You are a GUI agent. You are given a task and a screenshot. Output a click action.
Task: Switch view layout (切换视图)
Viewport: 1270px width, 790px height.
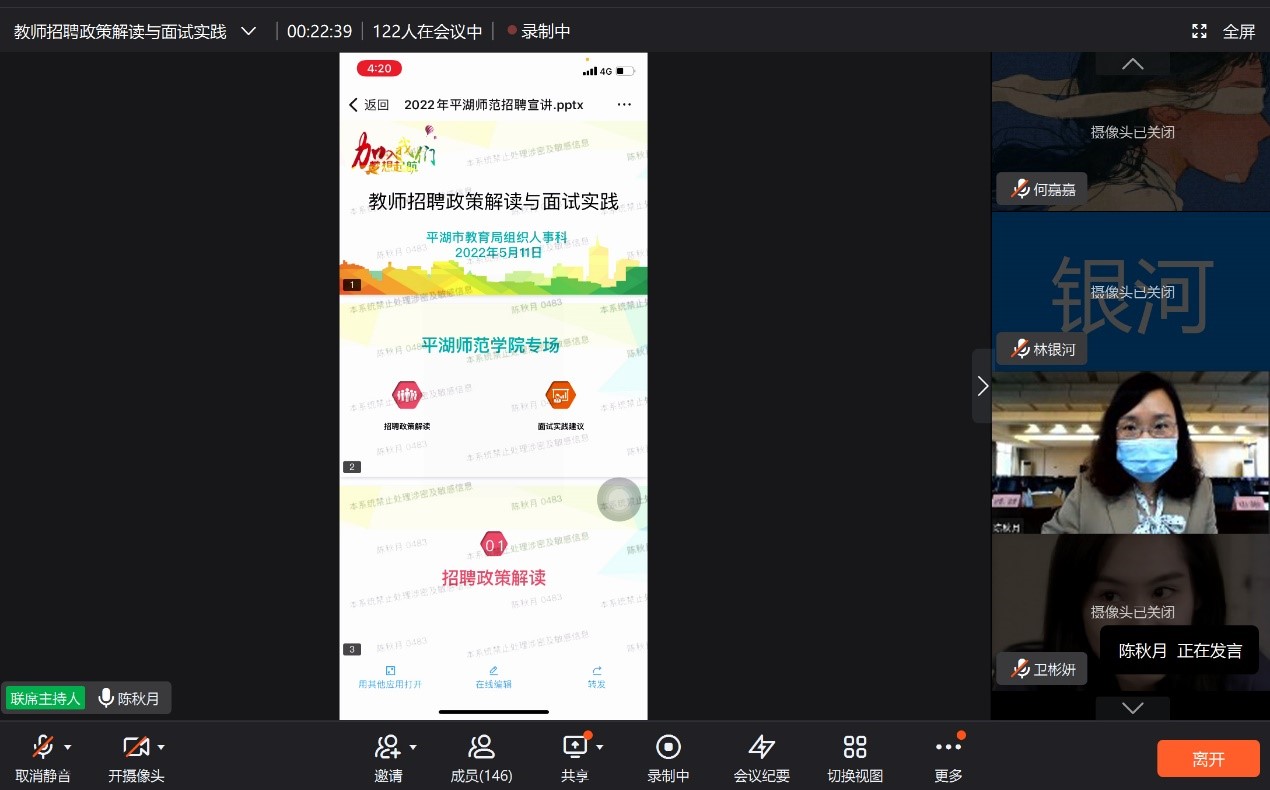click(x=854, y=747)
